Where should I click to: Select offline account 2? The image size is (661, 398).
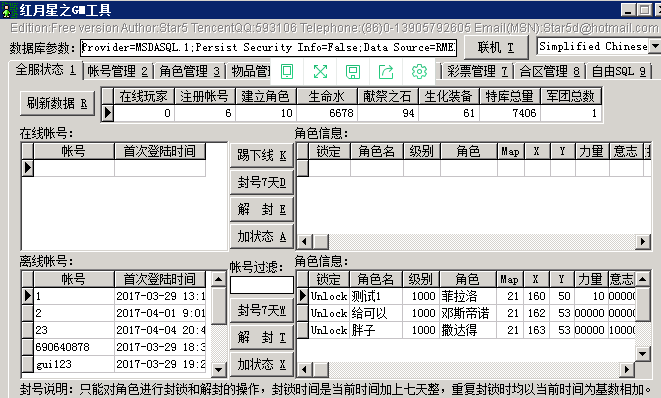[x=74, y=313]
